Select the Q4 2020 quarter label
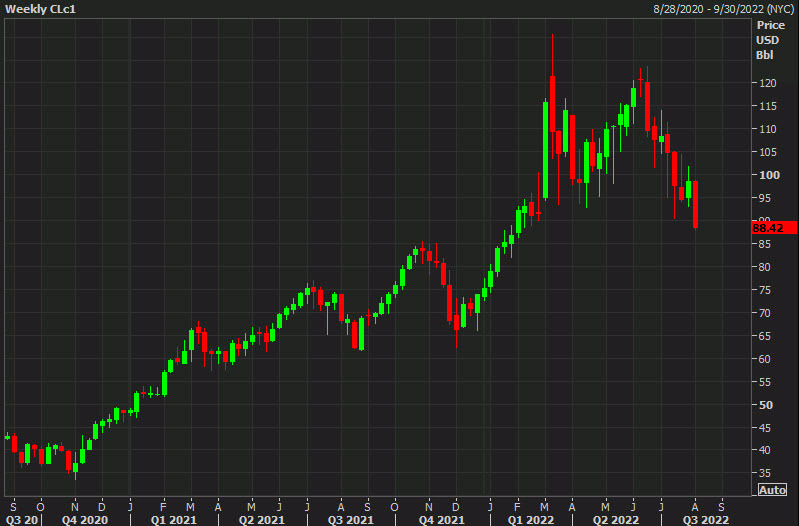799x526 pixels. (85, 520)
